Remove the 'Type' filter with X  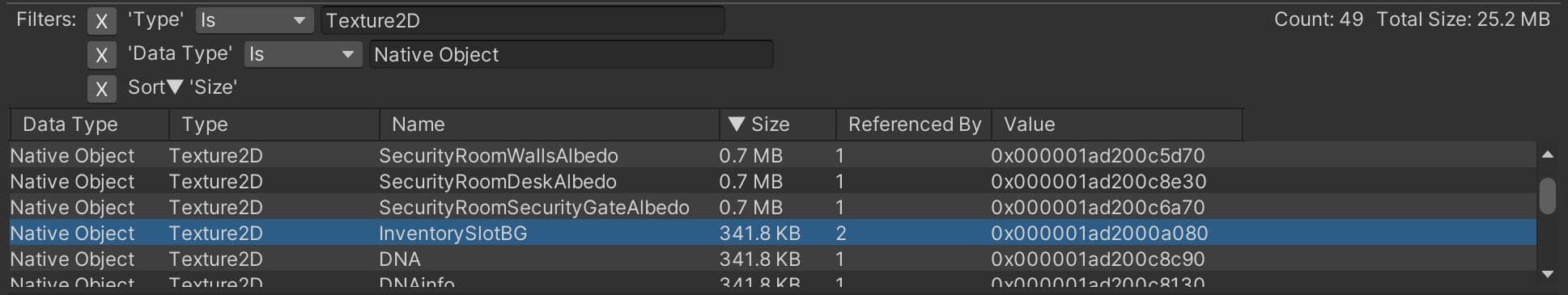click(x=101, y=21)
